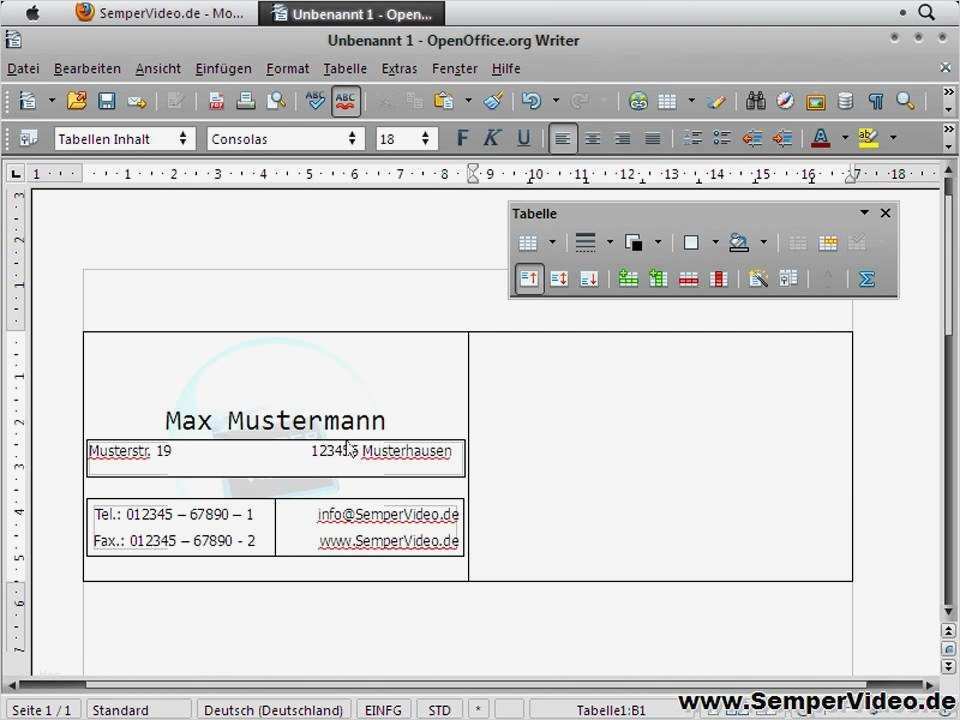The width and height of the screenshot is (960, 720).
Task: Click the insert Table icon in the main toolbar
Action: pyautogui.click(x=667, y=101)
